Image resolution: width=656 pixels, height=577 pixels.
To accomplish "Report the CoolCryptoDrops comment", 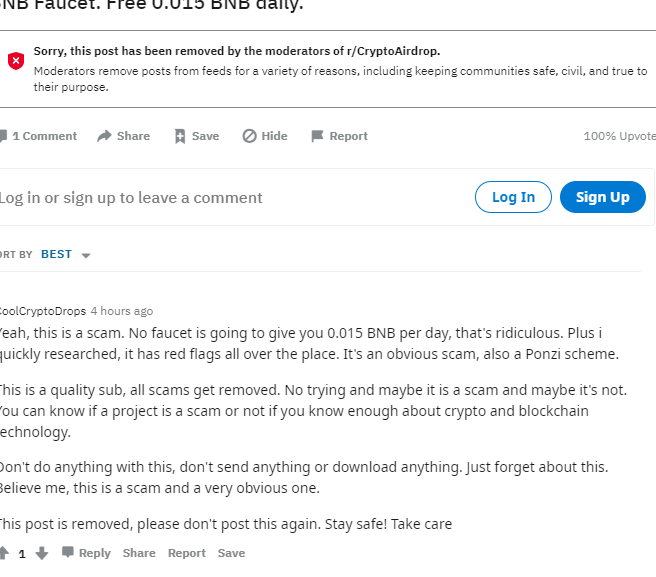I will pos(187,553).
